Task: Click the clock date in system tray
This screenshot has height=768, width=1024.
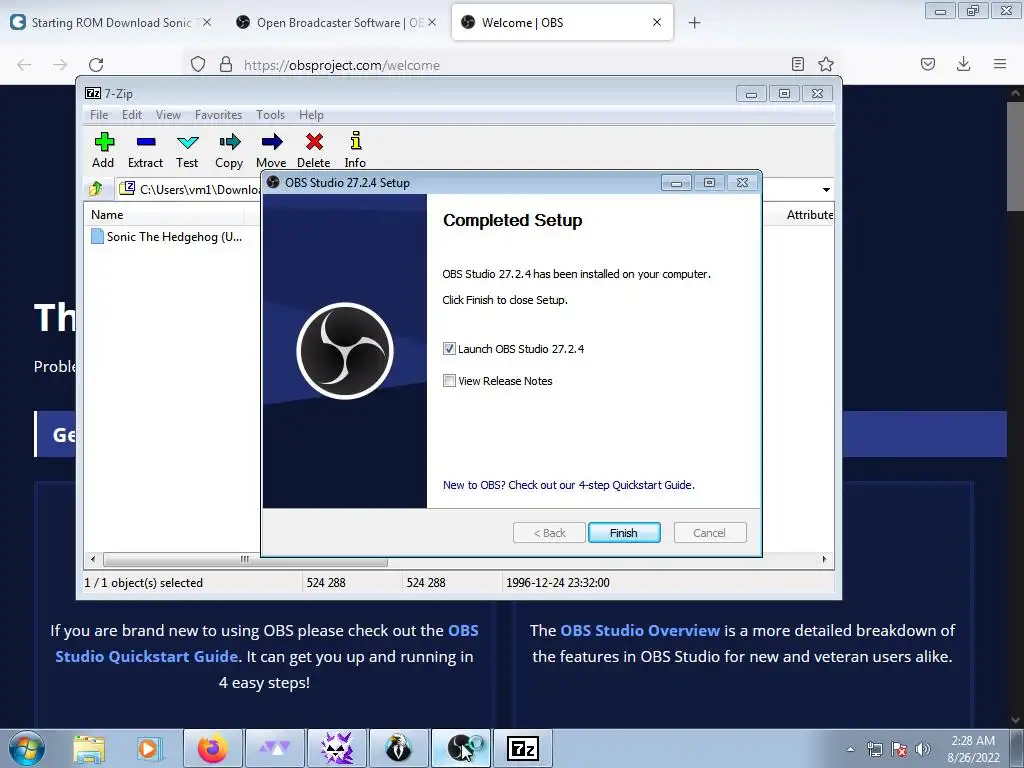Action: pyautogui.click(x=973, y=749)
